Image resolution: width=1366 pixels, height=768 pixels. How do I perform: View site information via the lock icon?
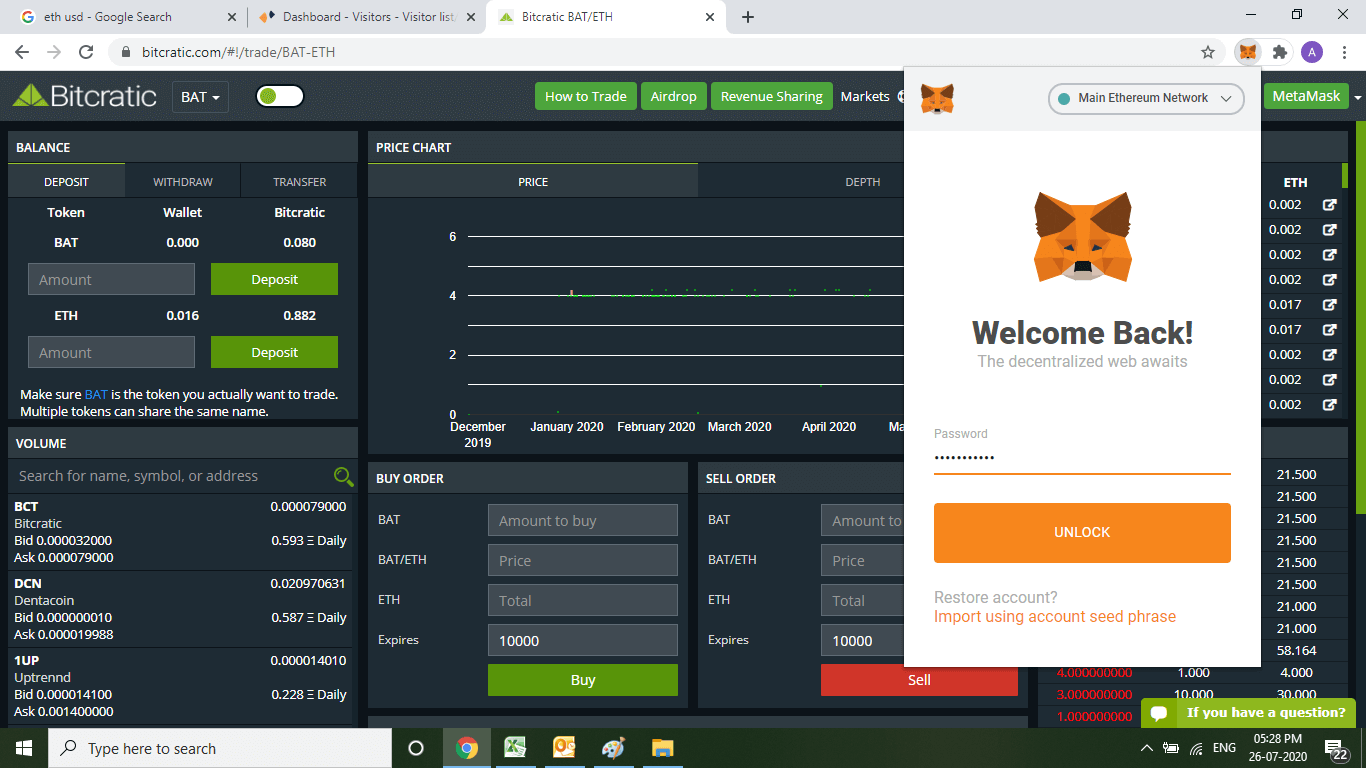tap(126, 52)
